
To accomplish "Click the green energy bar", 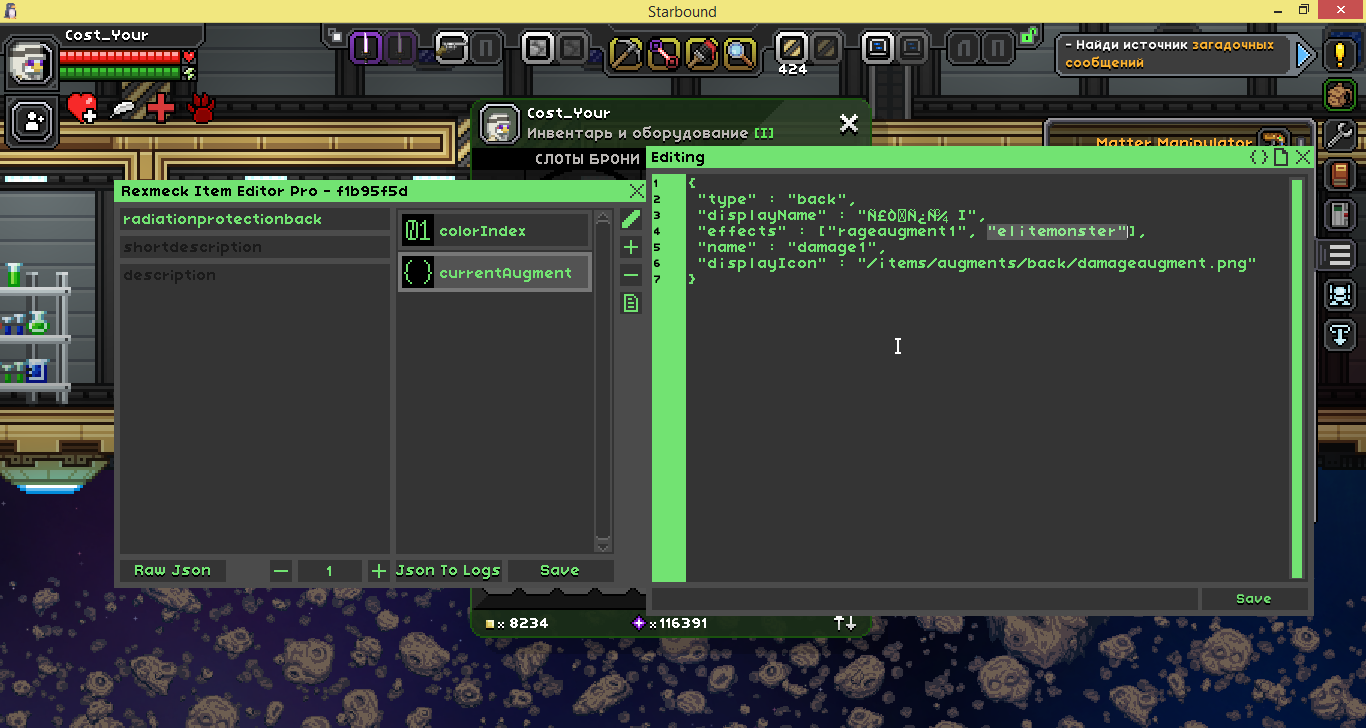I will coord(120,72).
